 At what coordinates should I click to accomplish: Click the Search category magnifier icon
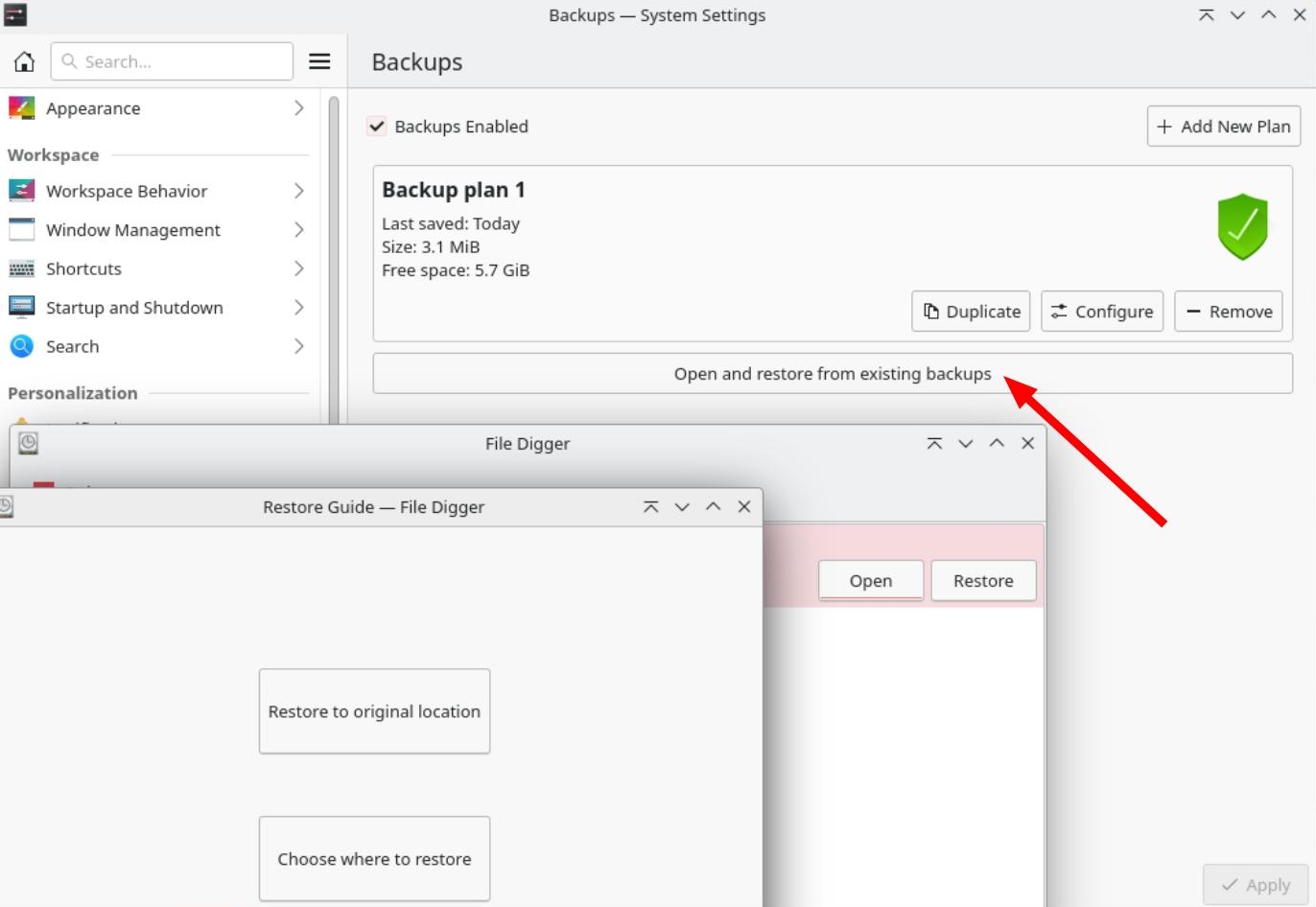pyautogui.click(x=21, y=346)
